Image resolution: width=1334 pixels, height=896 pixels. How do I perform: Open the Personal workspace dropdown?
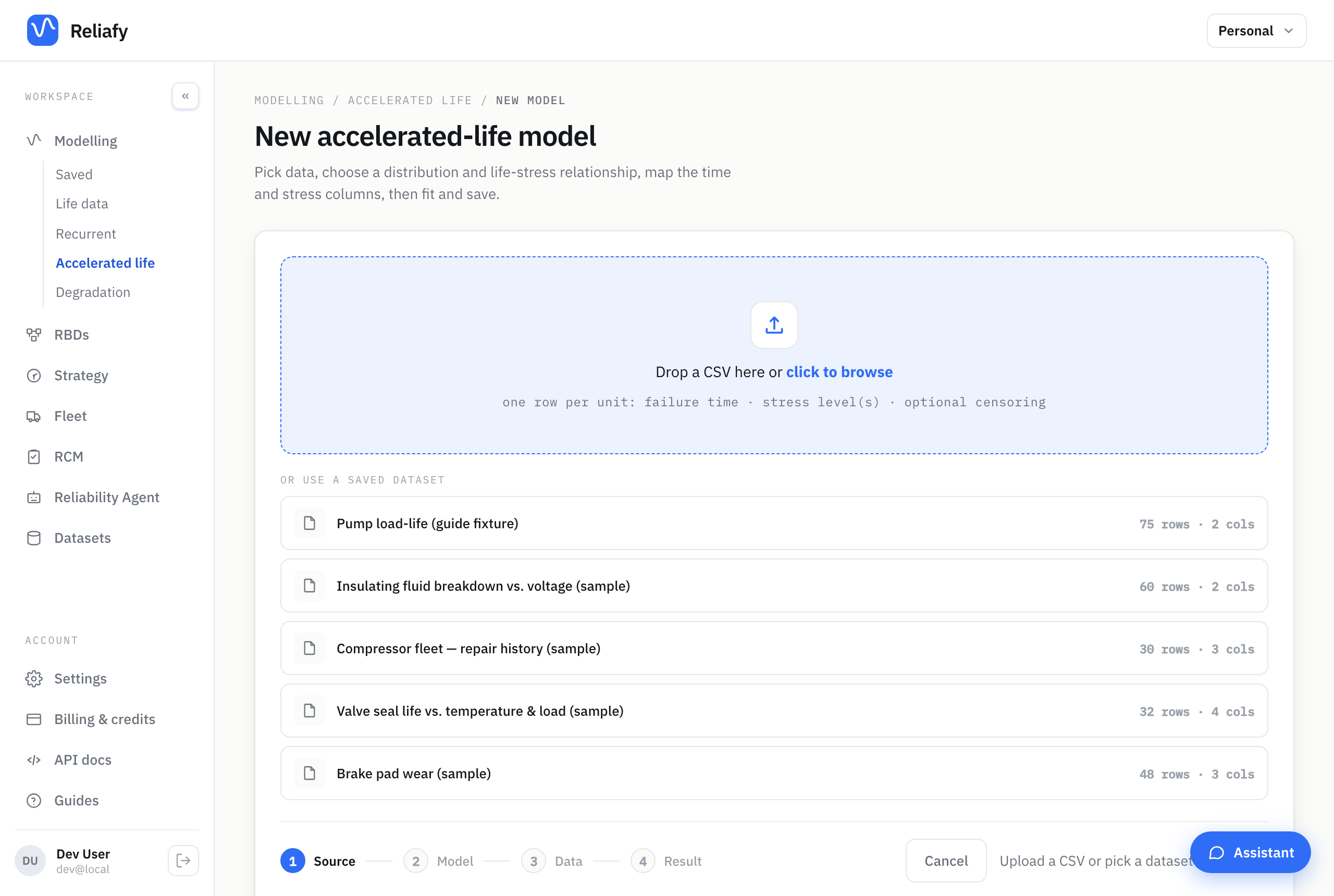1256,31
